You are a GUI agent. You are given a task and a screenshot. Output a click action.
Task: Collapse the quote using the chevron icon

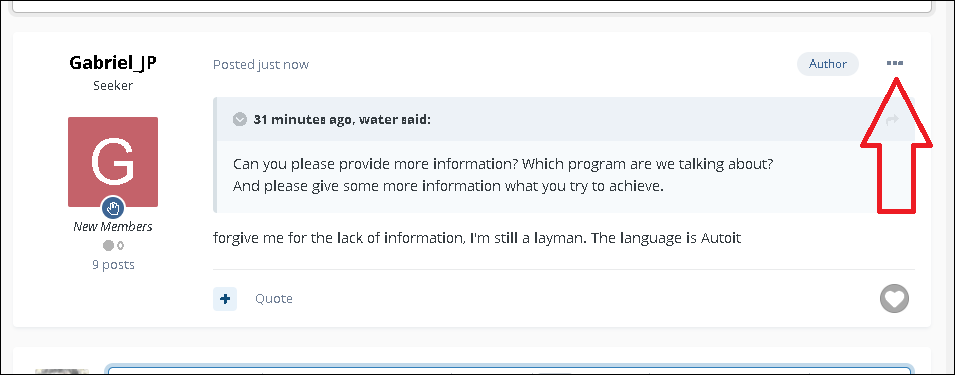(240, 119)
